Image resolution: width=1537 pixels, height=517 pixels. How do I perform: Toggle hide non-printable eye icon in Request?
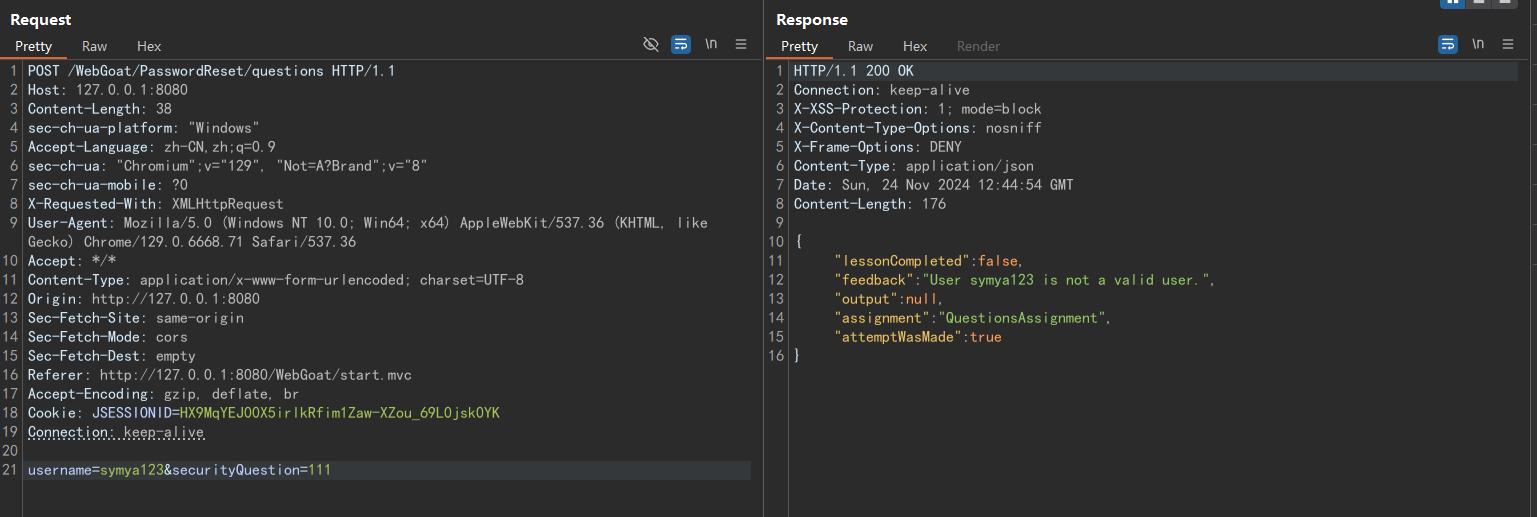[651, 45]
